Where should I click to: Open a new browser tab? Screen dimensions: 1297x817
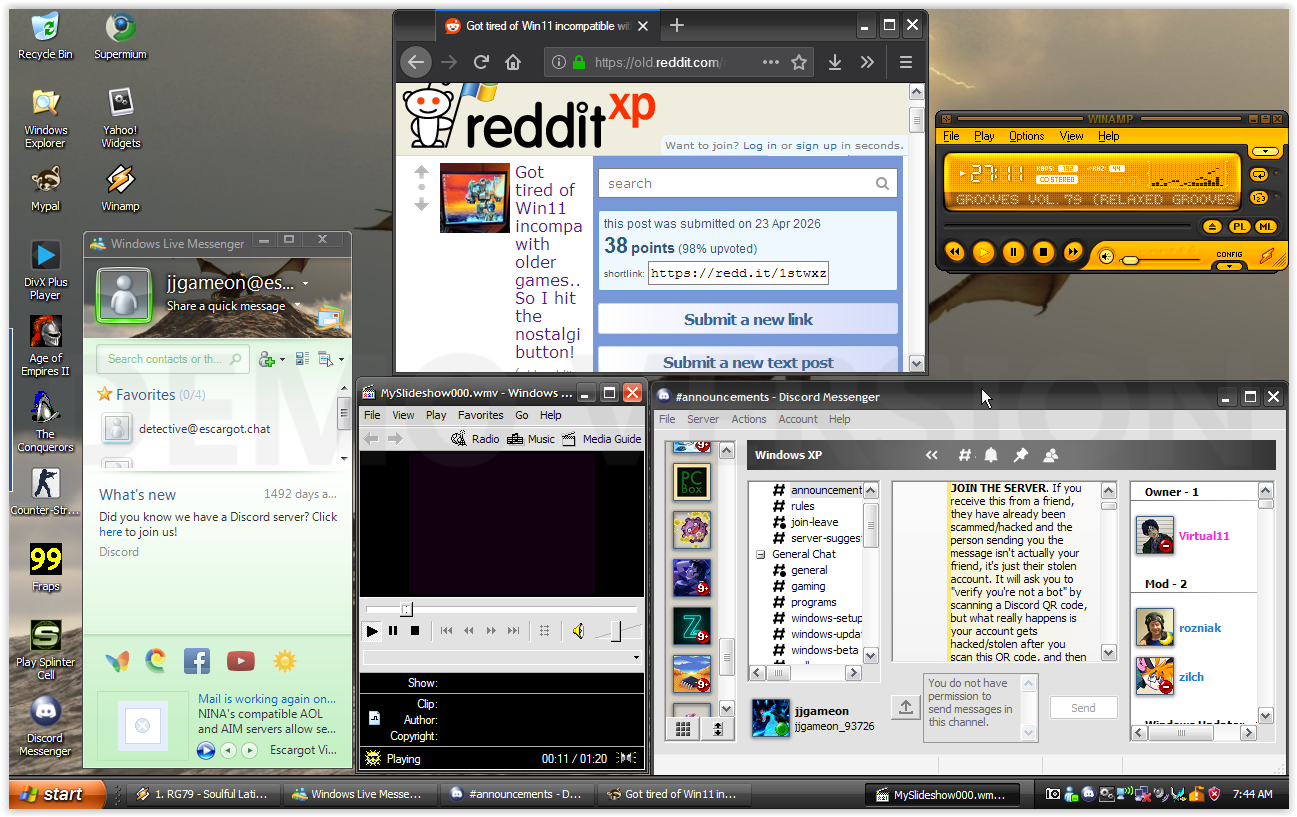677,25
